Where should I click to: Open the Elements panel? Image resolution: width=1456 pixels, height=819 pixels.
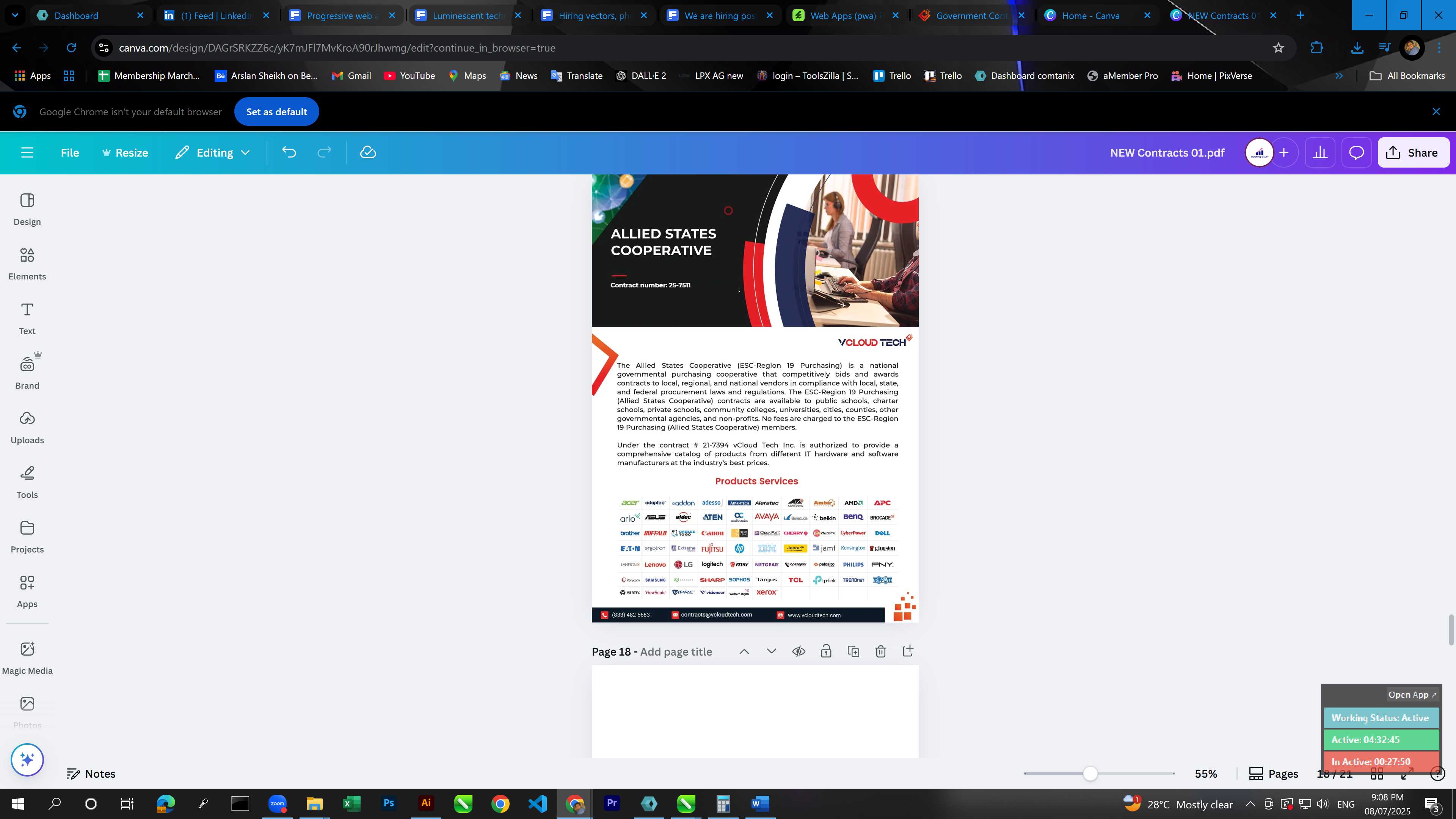27,264
